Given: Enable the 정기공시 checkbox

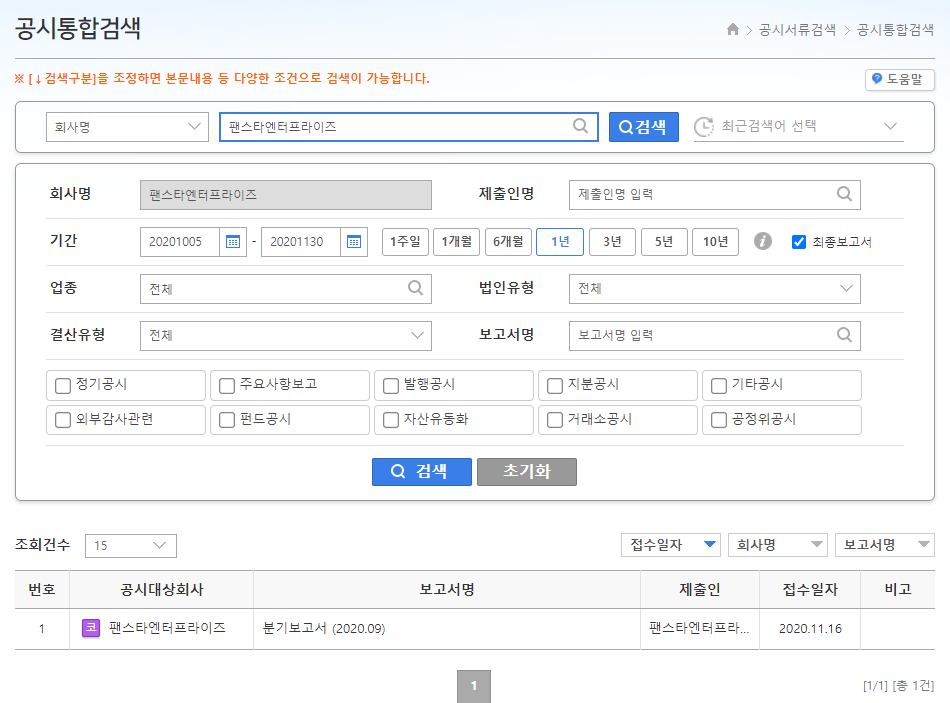Looking at the screenshot, I should pos(62,384).
